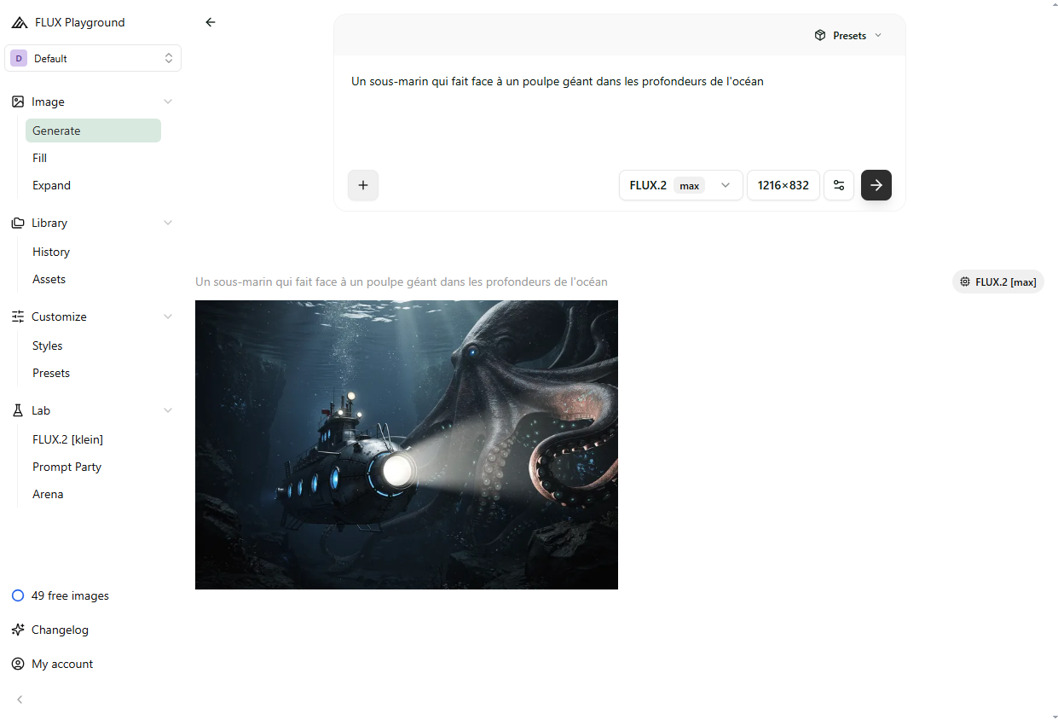
Task: Open Presets in the sidebar
Action: click(51, 372)
